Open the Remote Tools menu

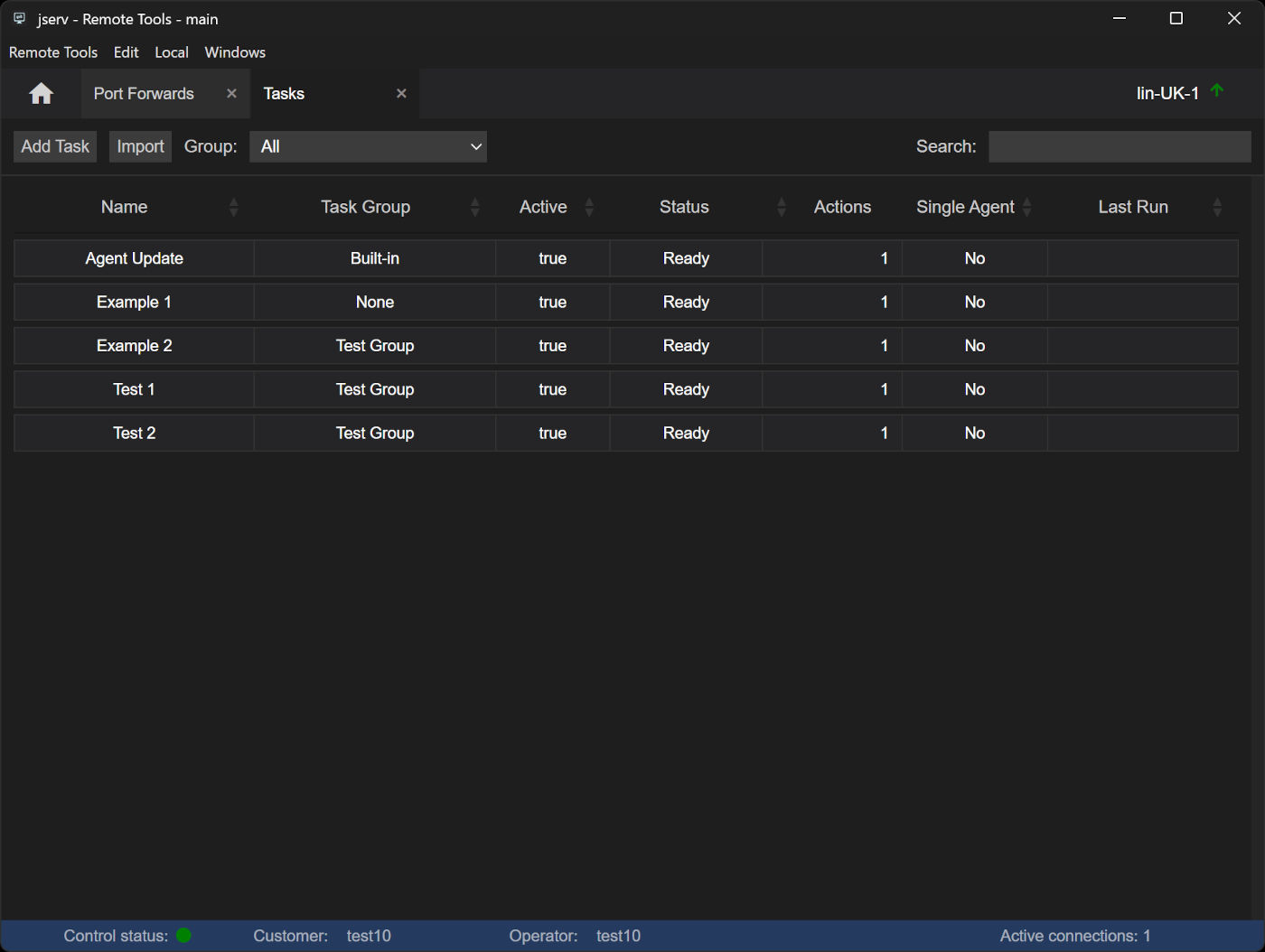click(x=53, y=52)
